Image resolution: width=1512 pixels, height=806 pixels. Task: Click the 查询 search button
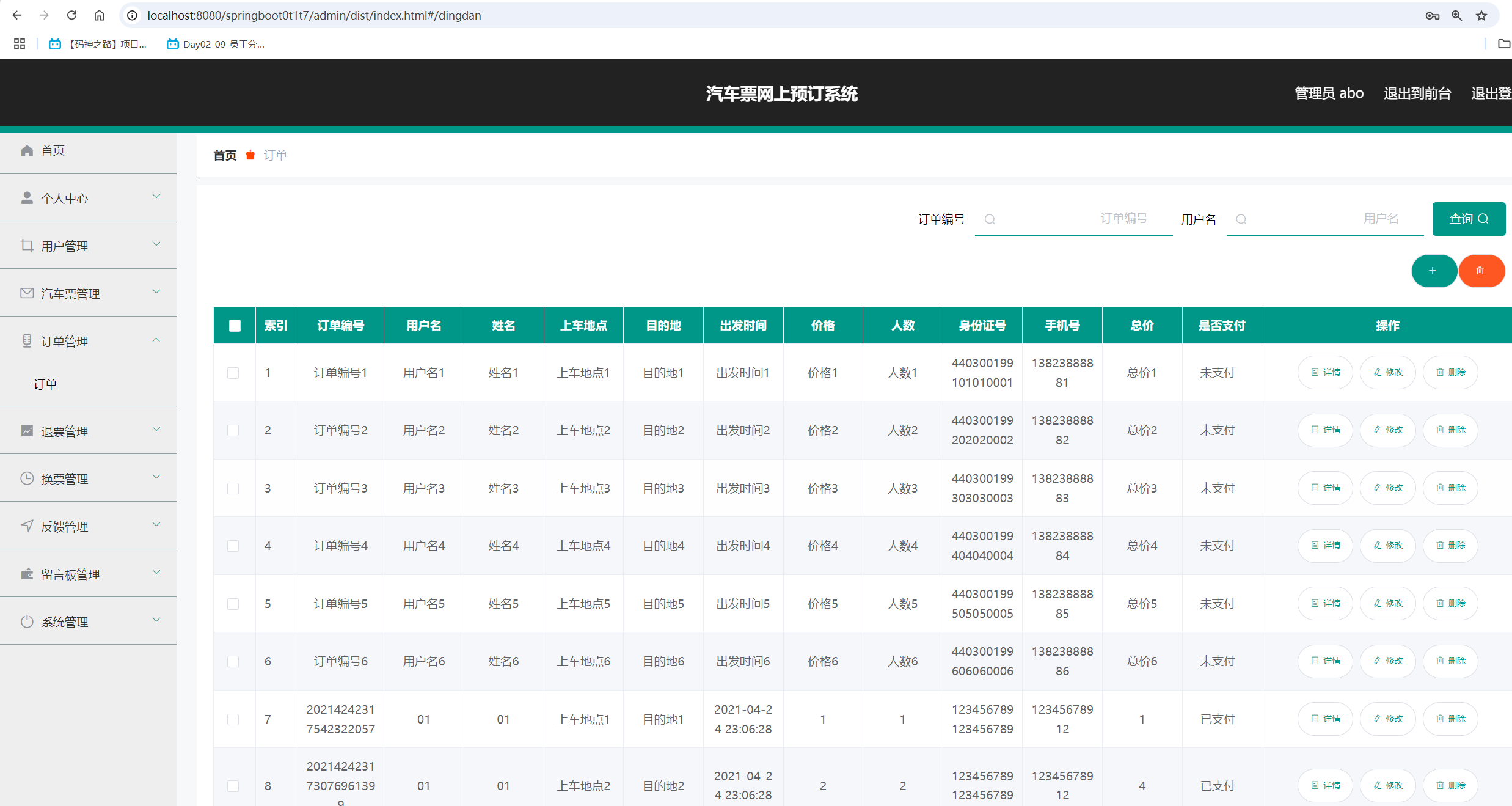1468,219
